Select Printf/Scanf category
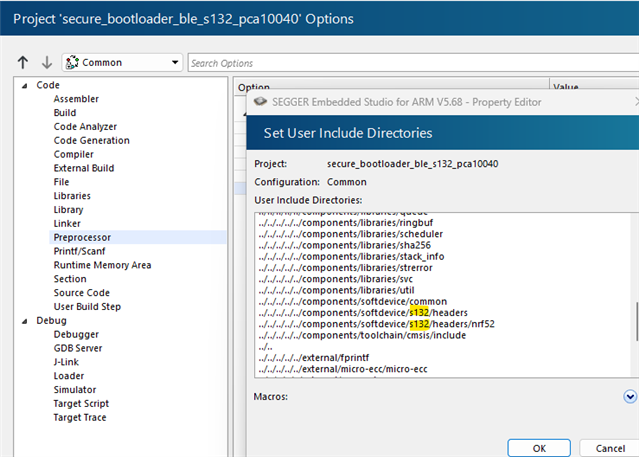 (x=79, y=252)
